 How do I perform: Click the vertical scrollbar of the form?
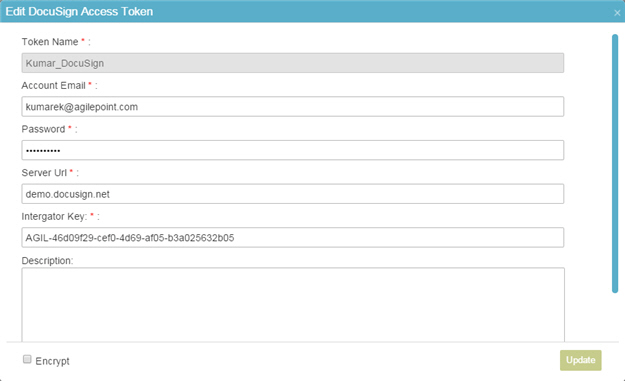coord(615,163)
